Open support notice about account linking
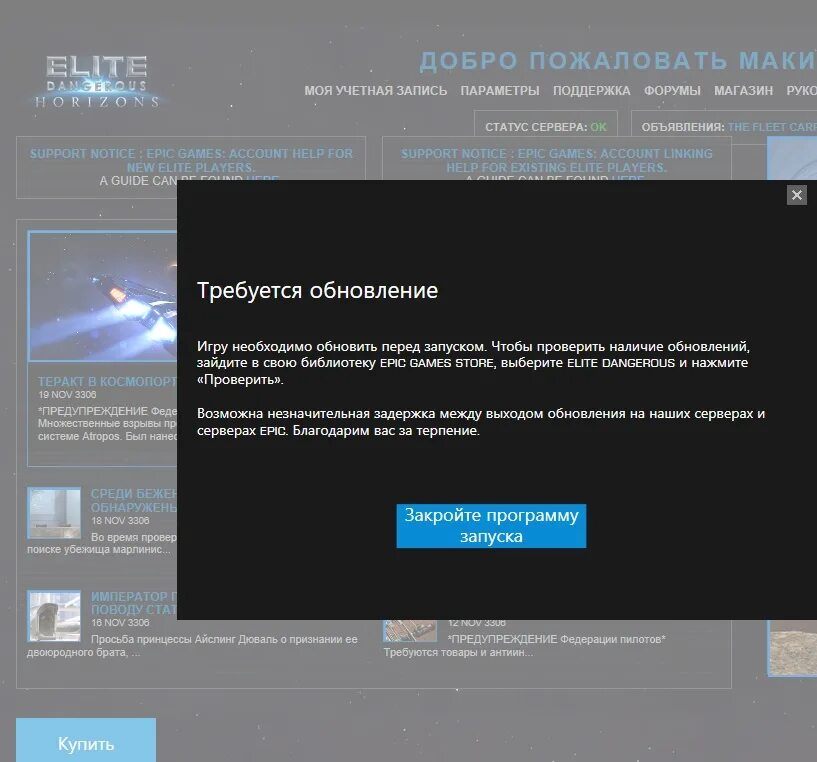Screen dimensions: 817x762 [x=556, y=161]
